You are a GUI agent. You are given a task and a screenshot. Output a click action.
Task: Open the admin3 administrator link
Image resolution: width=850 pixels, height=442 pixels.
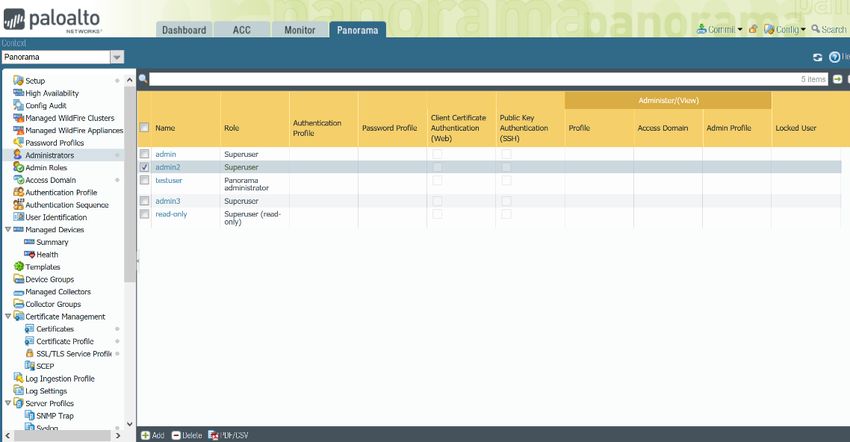168,201
